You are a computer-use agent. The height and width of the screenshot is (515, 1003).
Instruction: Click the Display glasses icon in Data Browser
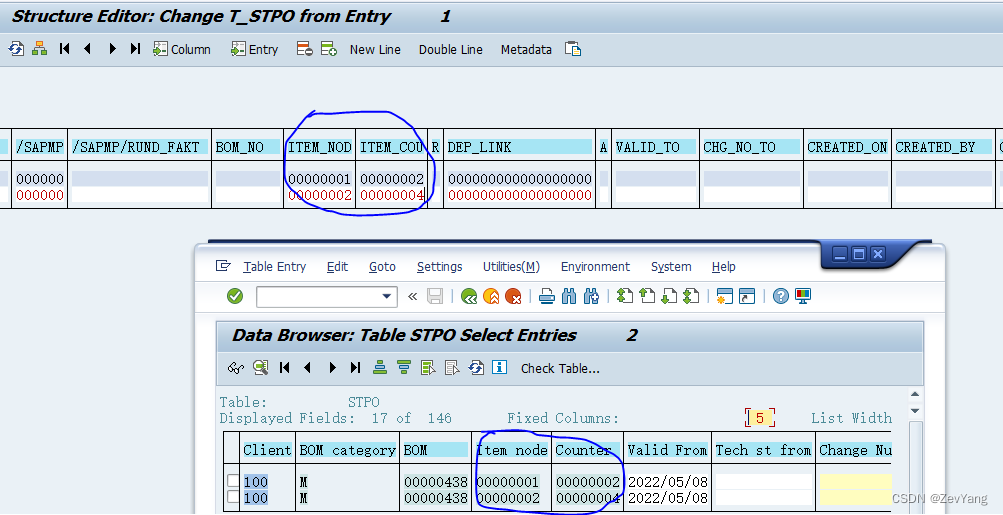click(235, 368)
